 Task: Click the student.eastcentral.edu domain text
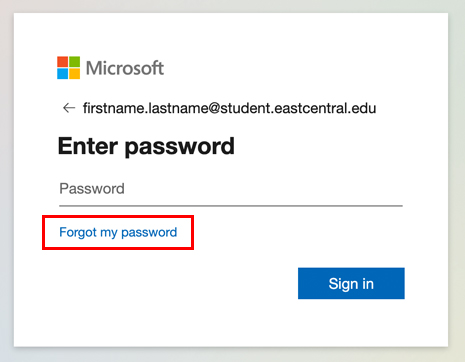coord(298,108)
